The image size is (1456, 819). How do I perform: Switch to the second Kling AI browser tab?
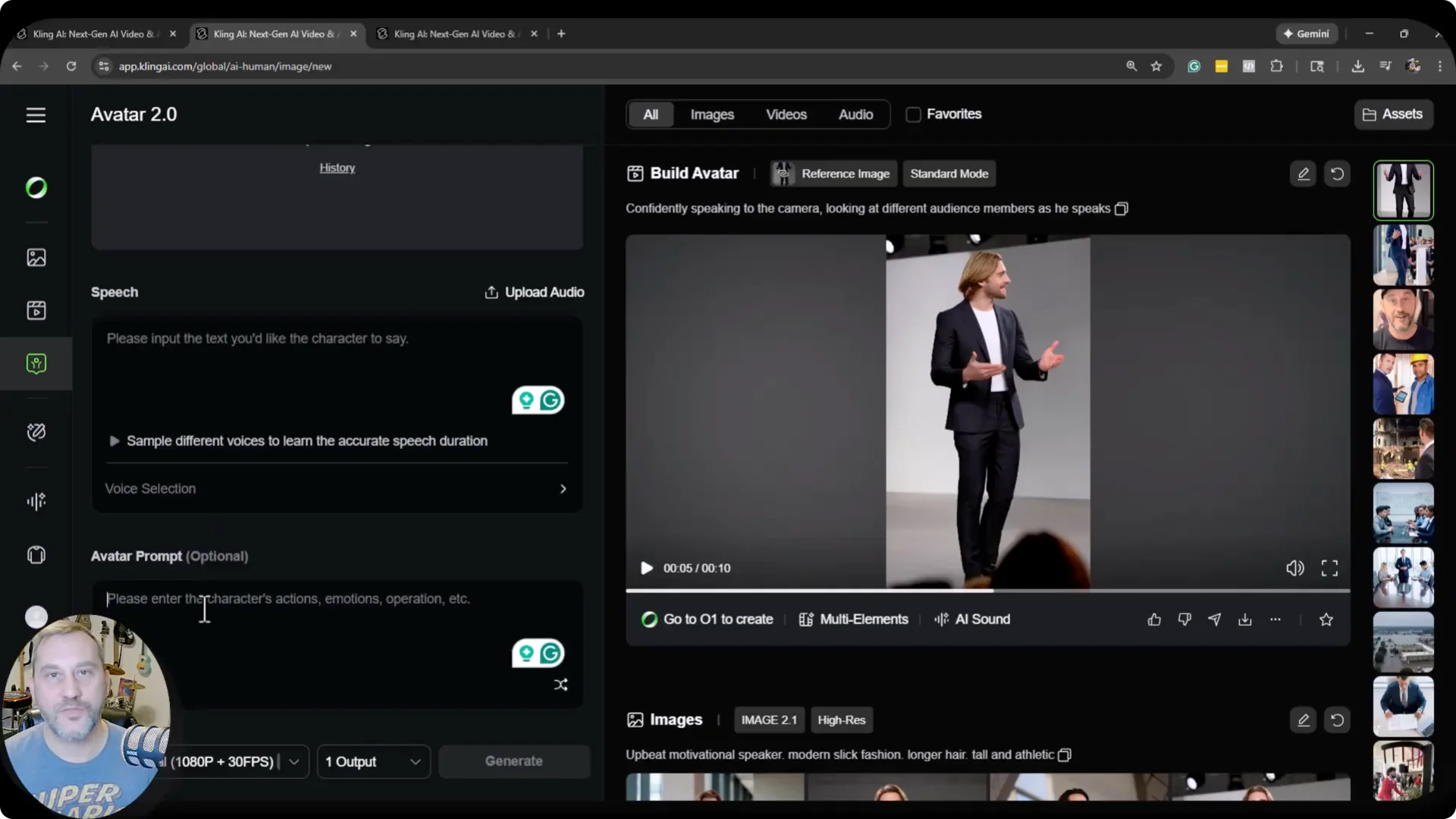[275, 33]
